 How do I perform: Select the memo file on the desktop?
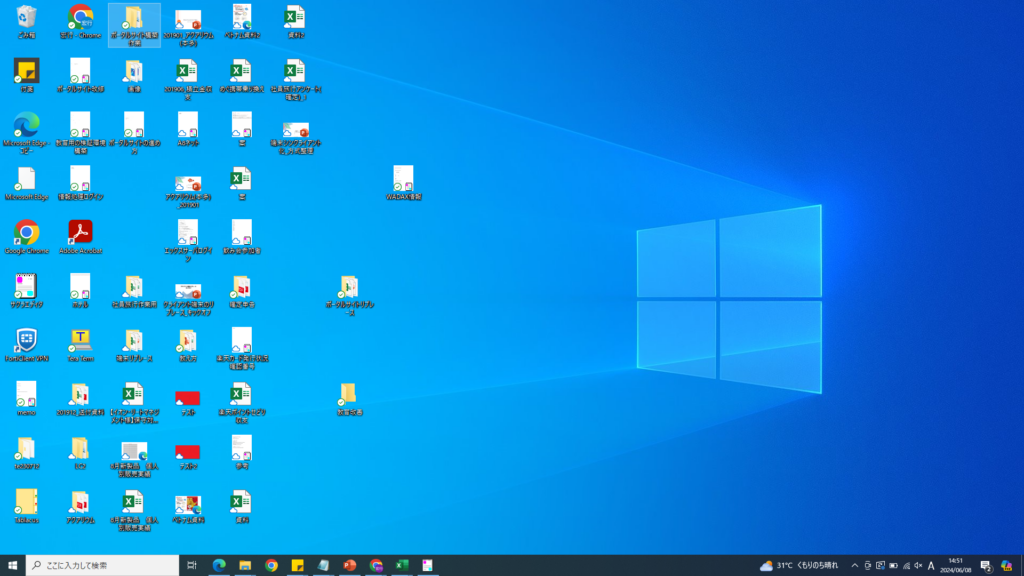click(x=26, y=395)
